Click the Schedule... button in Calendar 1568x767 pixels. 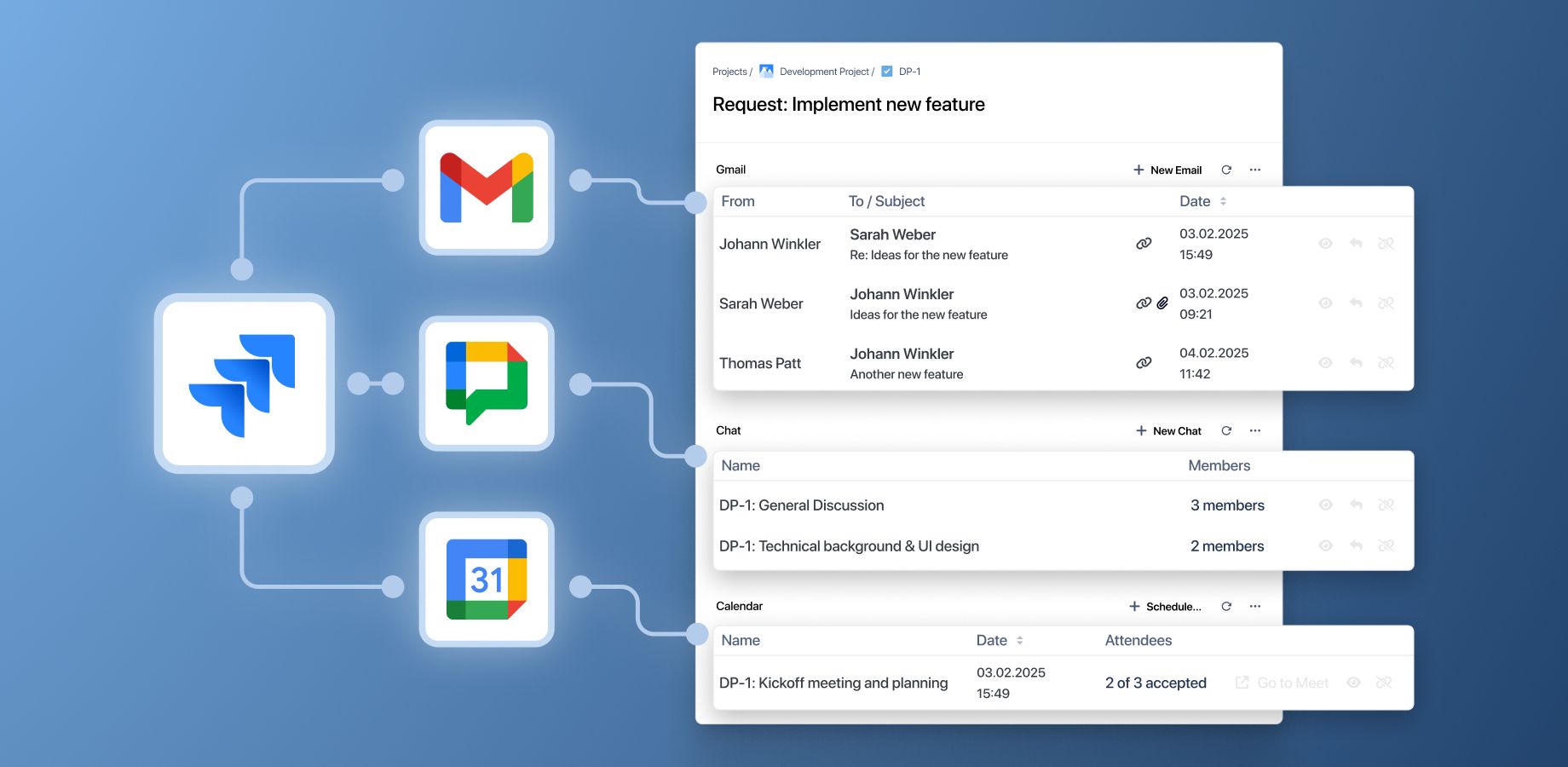[1165, 606]
